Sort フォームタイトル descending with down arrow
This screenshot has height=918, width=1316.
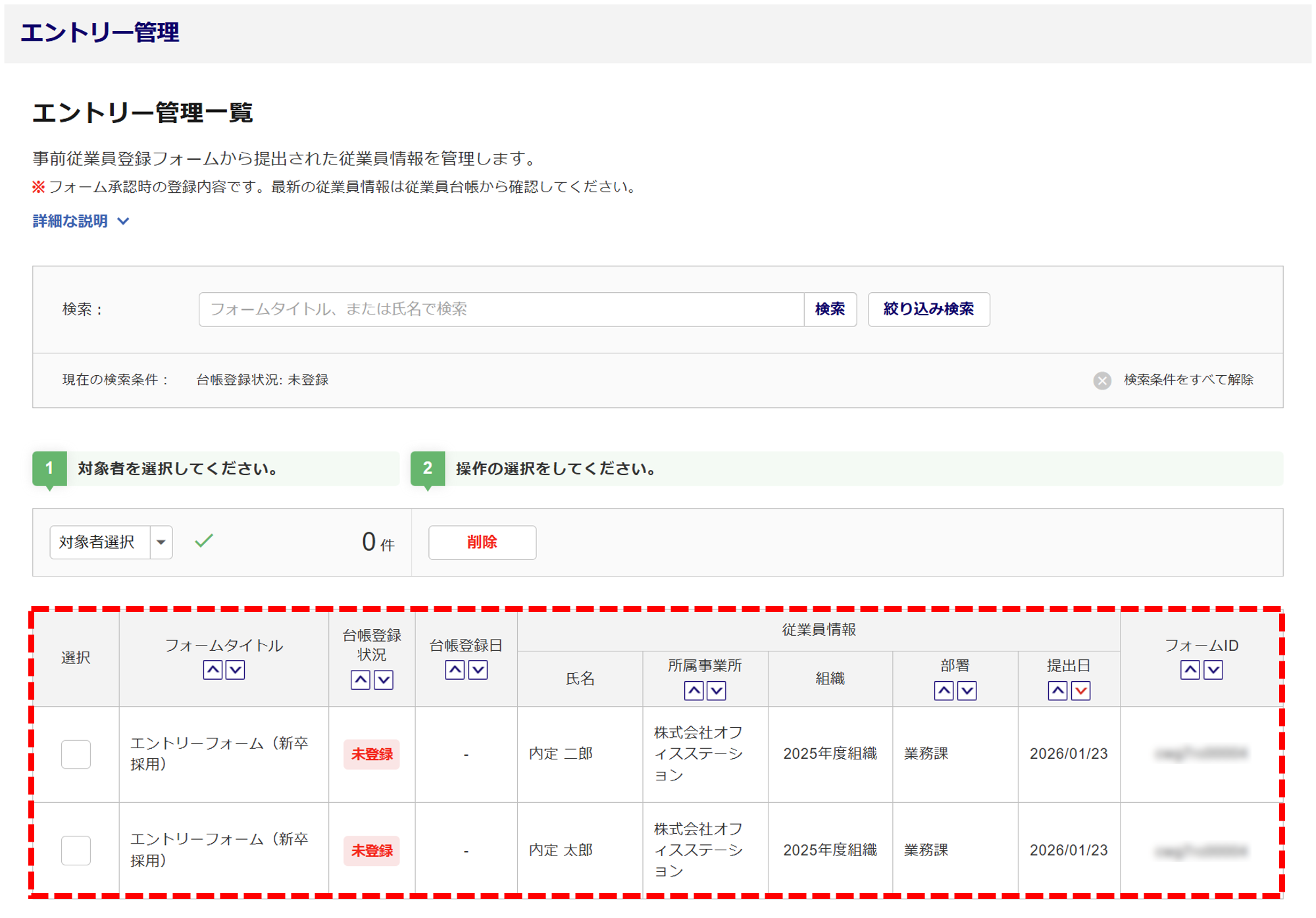236,670
